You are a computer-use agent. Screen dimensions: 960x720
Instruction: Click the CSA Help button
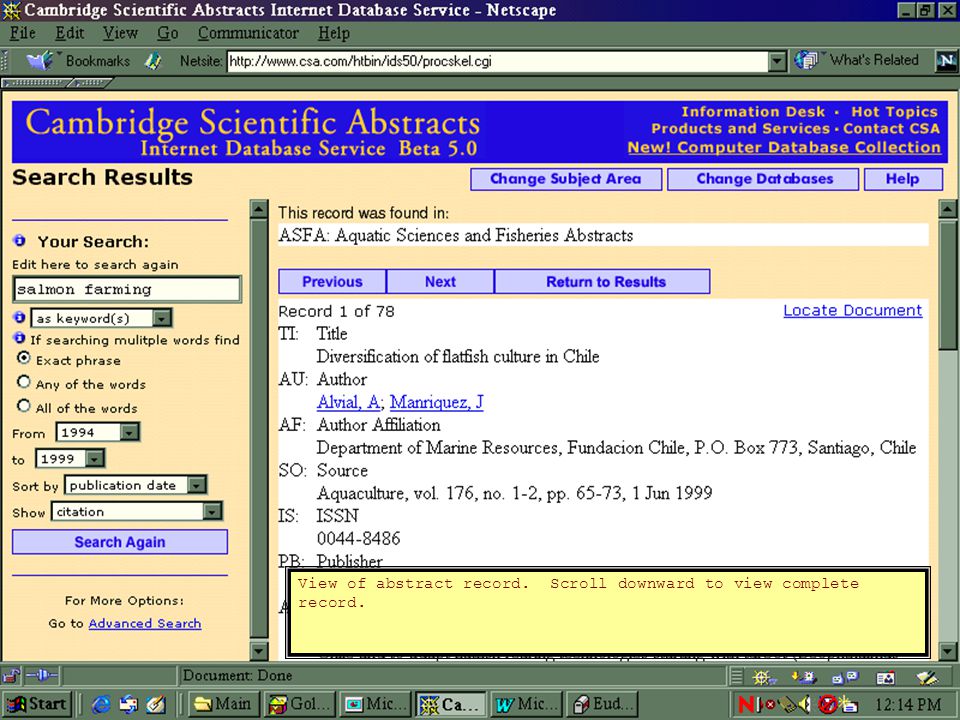(902, 179)
